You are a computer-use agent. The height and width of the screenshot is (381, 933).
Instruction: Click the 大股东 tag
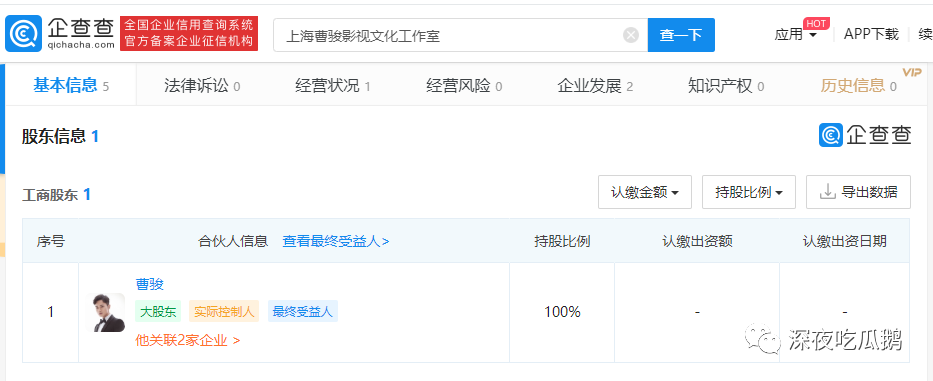(x=158, y=311)
